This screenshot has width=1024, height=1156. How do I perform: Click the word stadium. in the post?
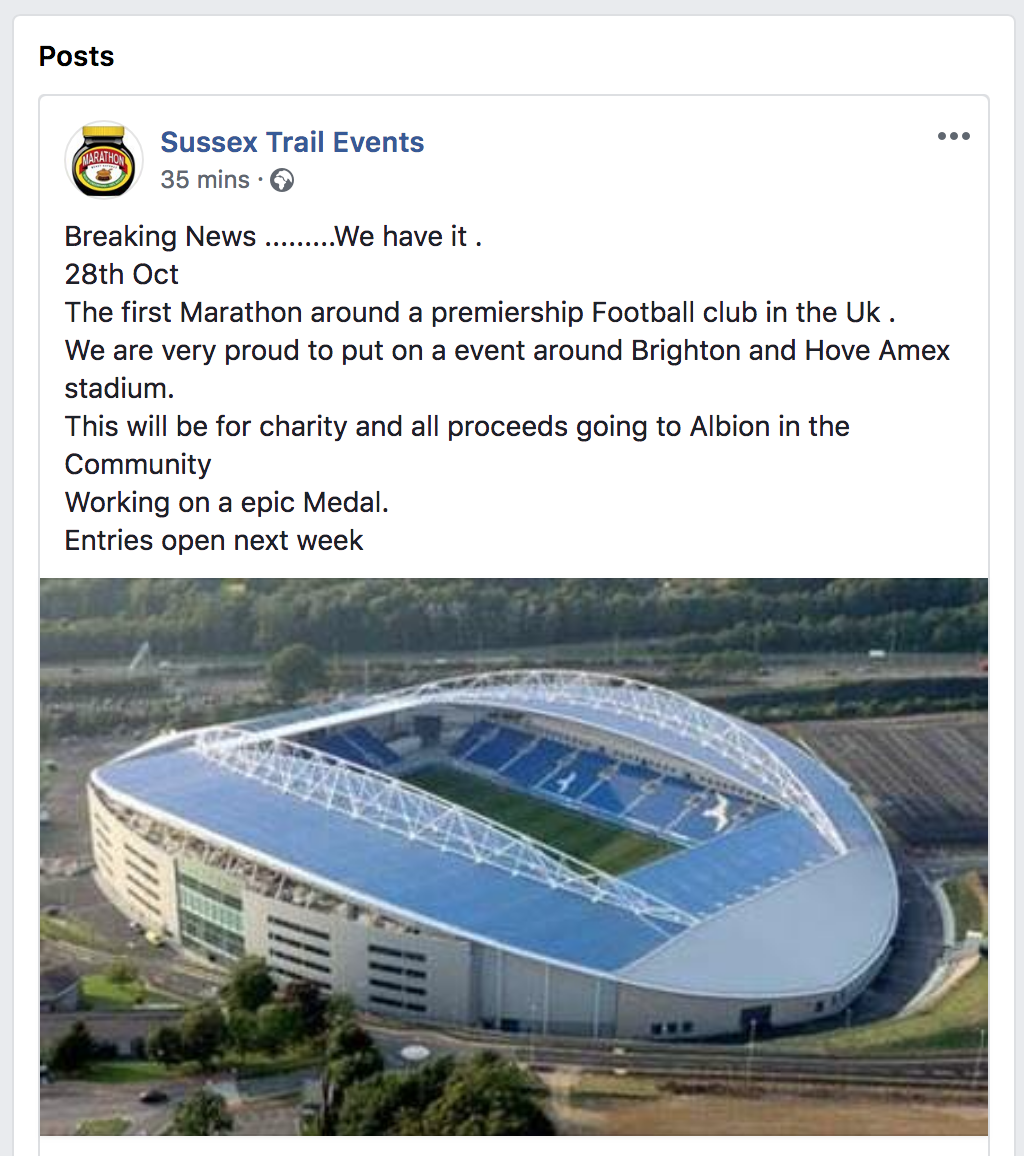coord(119,389)
